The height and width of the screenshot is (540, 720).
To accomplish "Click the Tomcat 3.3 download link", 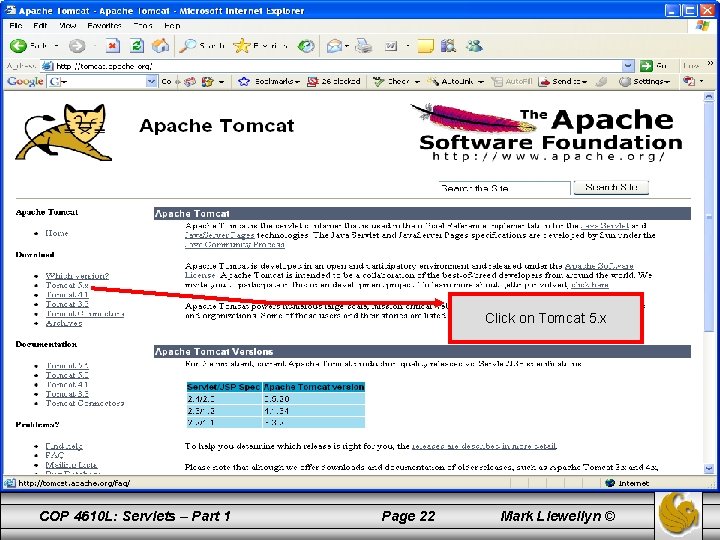I will [x=67, y=304].
